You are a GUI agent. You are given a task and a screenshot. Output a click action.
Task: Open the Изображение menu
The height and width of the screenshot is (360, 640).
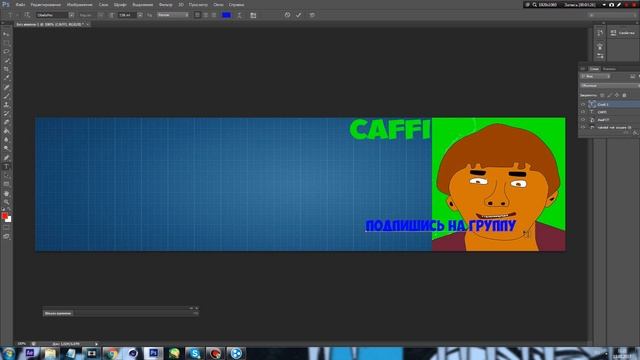80,5
